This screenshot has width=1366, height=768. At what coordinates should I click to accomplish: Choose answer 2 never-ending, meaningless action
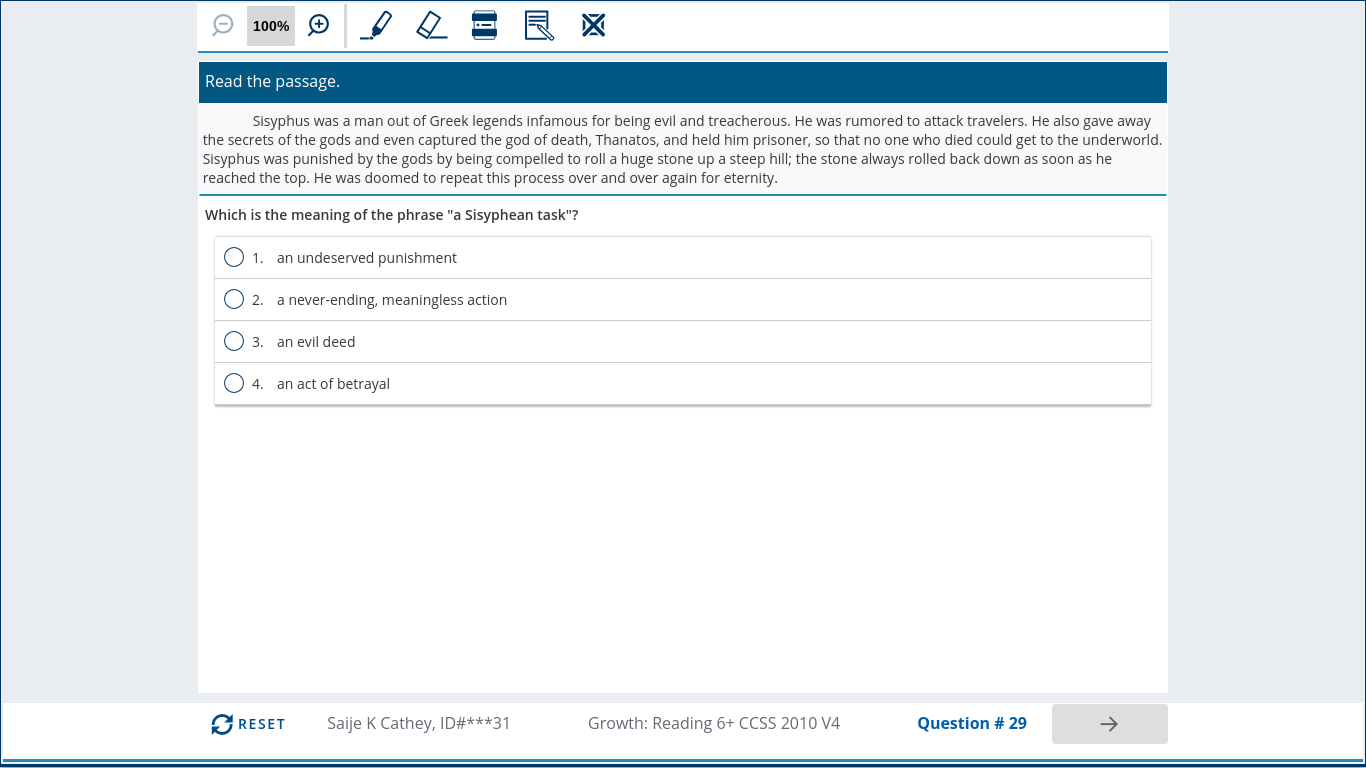[x=683, y=300]
